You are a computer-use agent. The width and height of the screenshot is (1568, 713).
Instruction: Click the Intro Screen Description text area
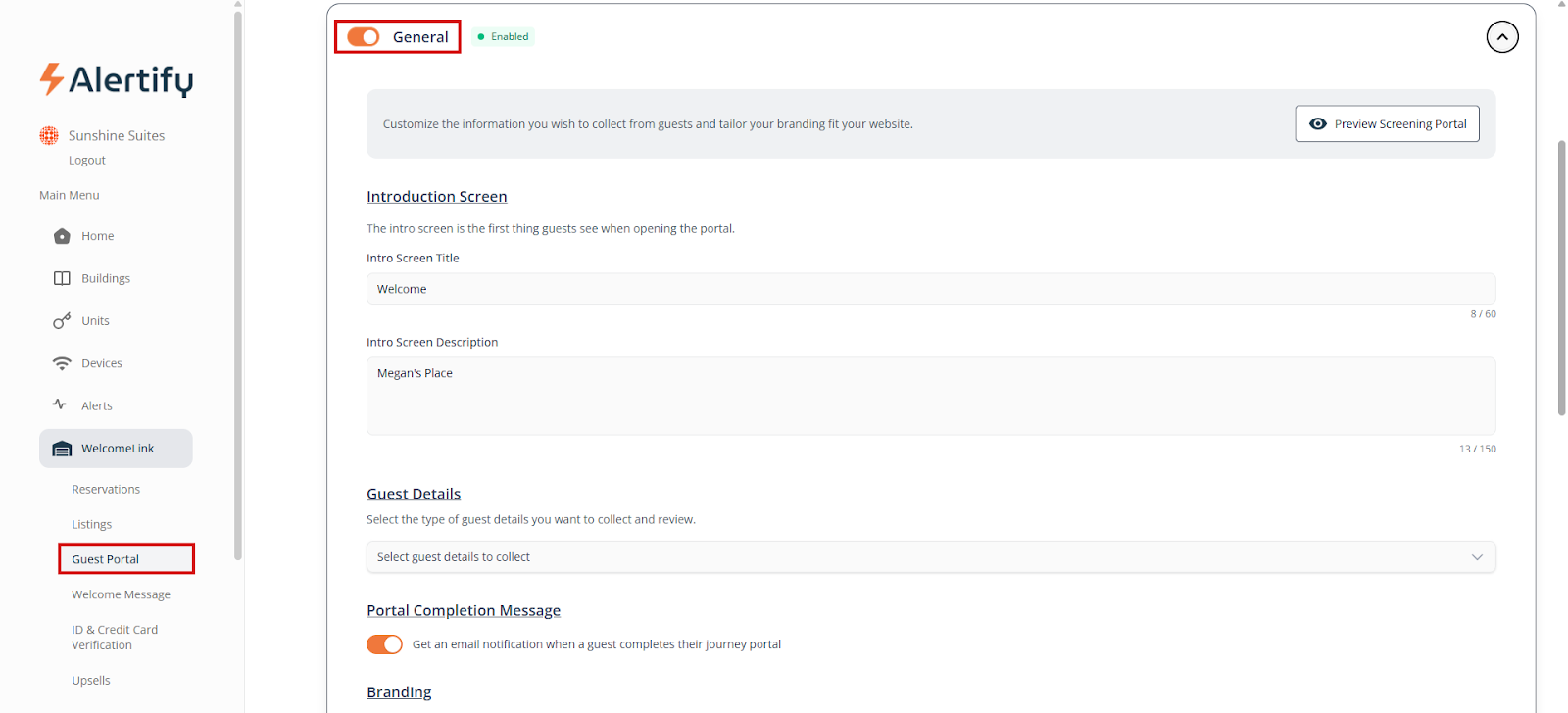pos(930,396)
